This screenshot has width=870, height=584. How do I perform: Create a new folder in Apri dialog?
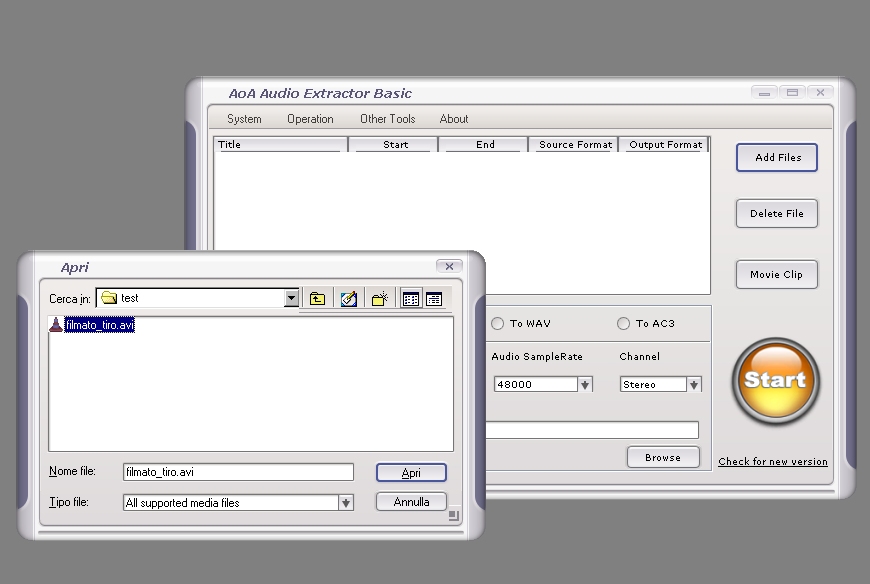380,299
